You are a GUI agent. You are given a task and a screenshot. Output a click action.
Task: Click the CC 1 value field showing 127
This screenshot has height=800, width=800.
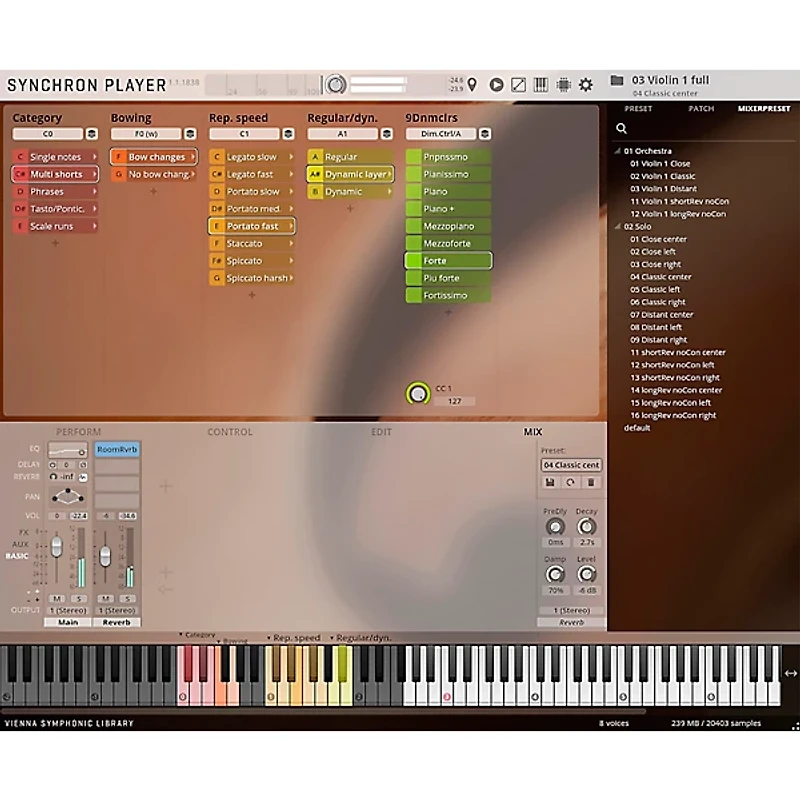[454, 401]
